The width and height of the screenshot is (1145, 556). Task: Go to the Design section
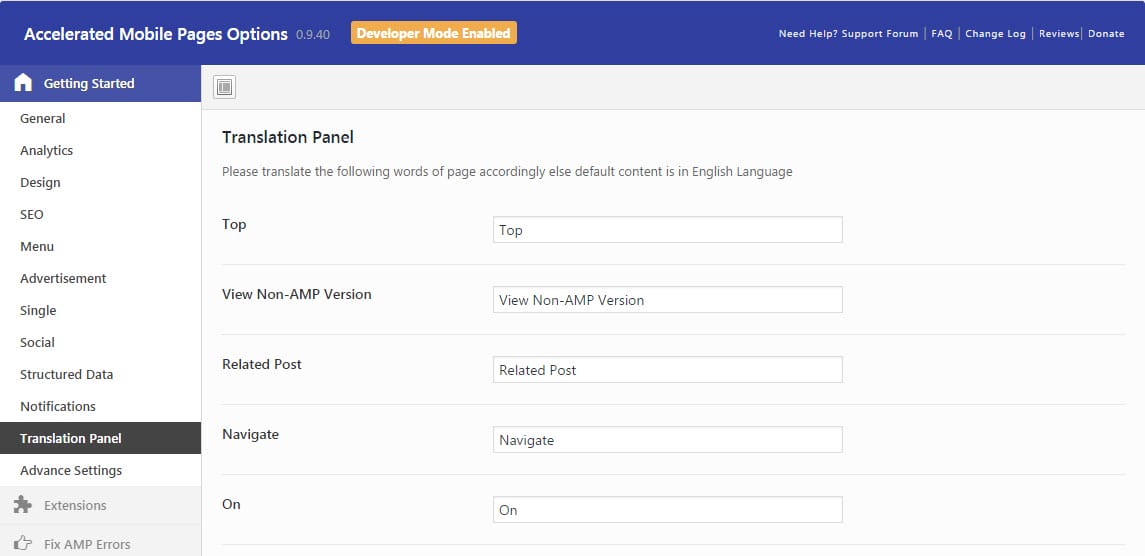click(x=40, y=182)
